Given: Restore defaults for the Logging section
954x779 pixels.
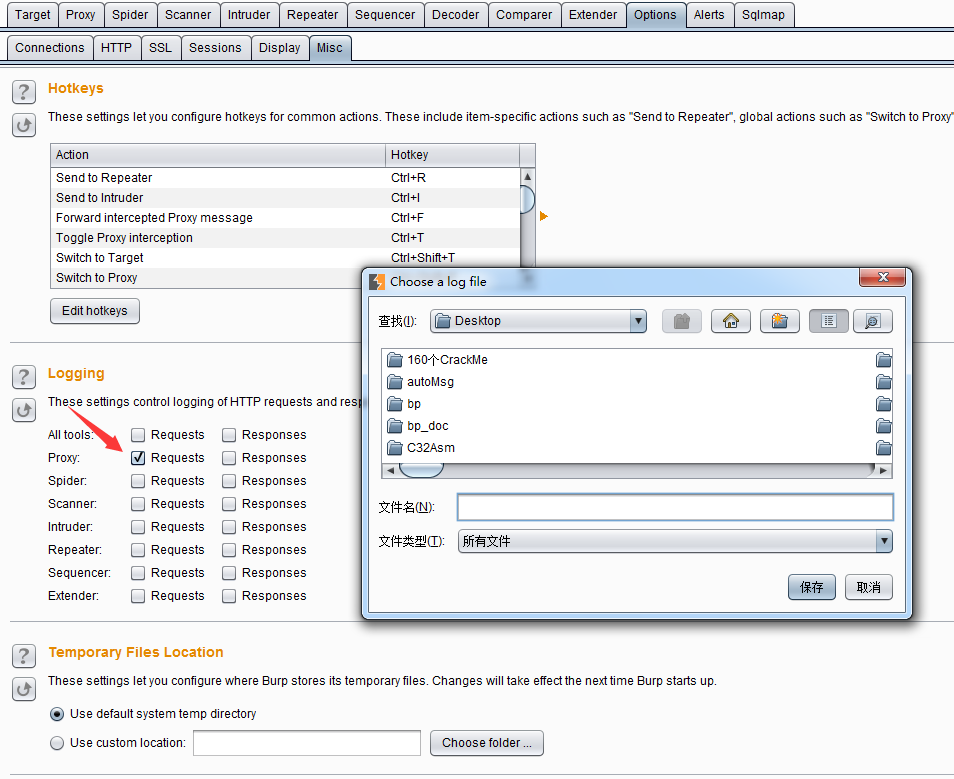Looking at the screenshot, I should 24,409.
